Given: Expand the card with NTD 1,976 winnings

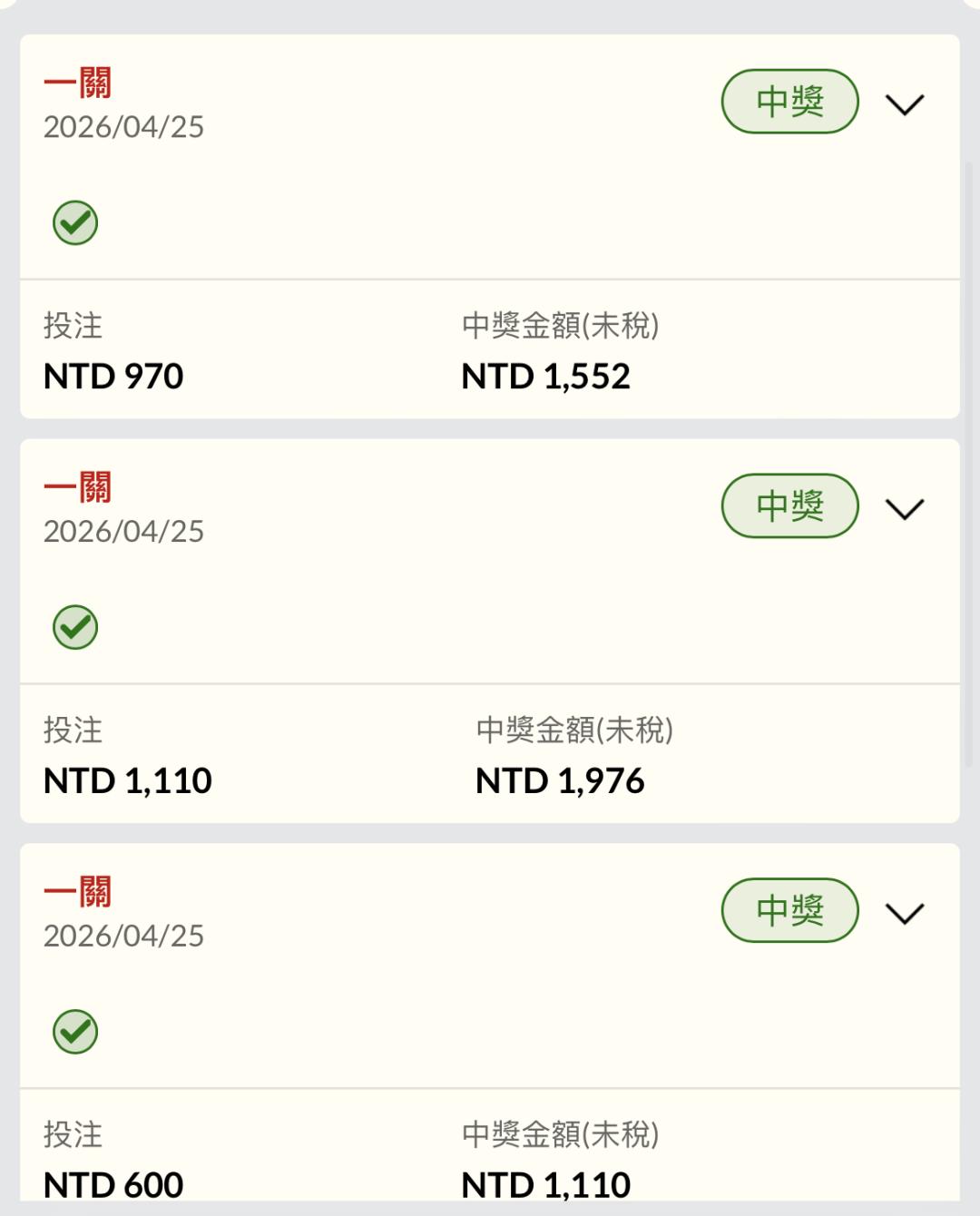Looking at the screenshot, I should tap(904, 509).
